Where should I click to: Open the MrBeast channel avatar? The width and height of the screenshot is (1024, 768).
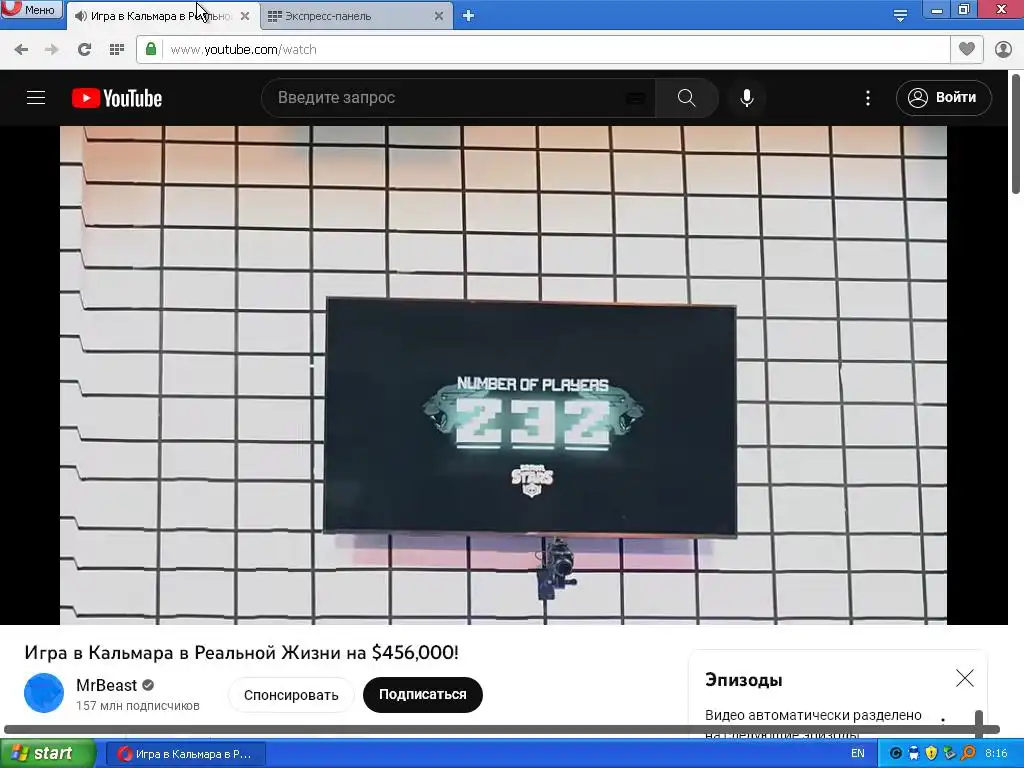tap(44, 693)
